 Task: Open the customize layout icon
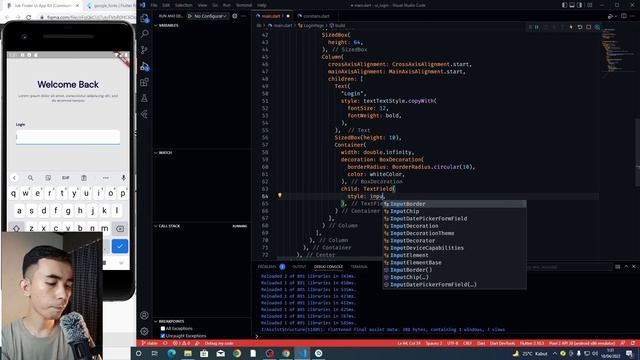tap(589, 5)
